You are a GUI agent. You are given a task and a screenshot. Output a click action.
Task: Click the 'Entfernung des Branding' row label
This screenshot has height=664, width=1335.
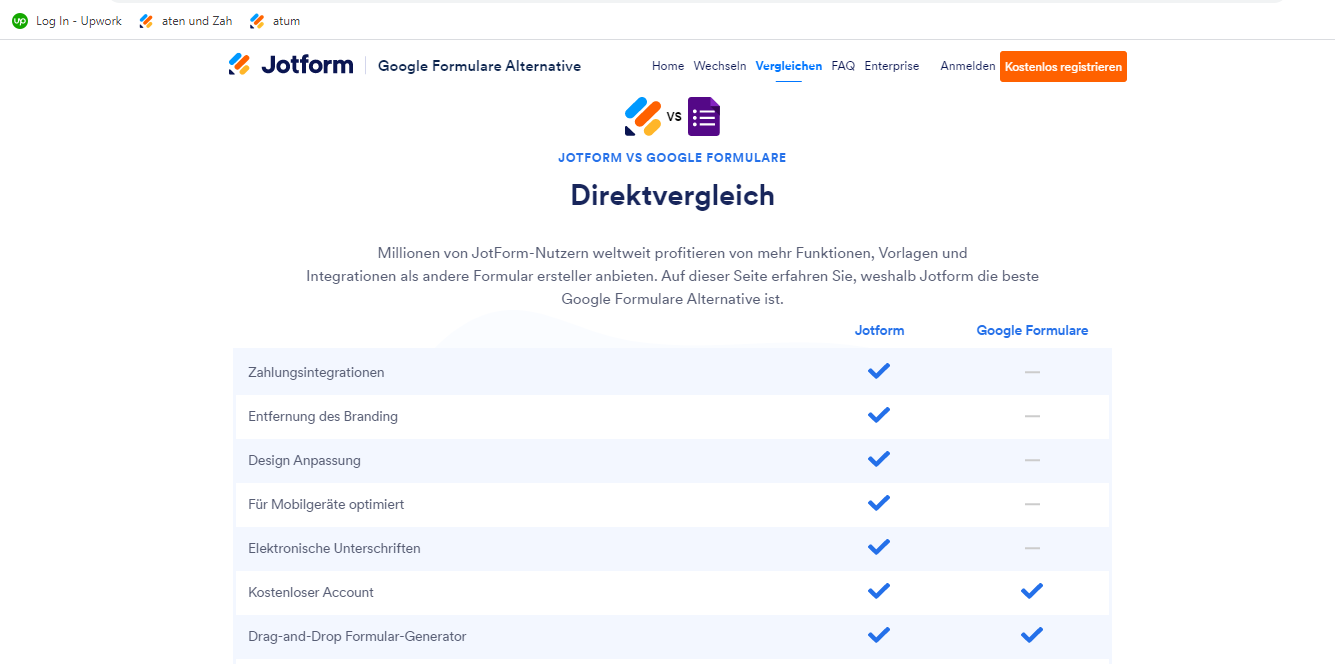click(x=323, y=416)
